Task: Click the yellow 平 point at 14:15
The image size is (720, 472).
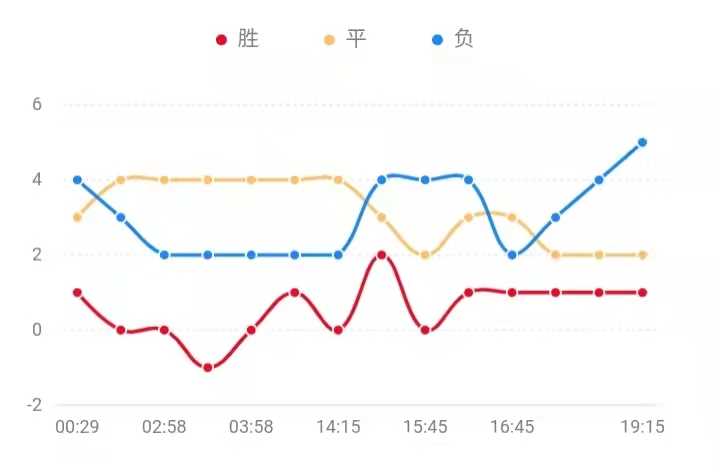Action: click(x=338, y=180)
